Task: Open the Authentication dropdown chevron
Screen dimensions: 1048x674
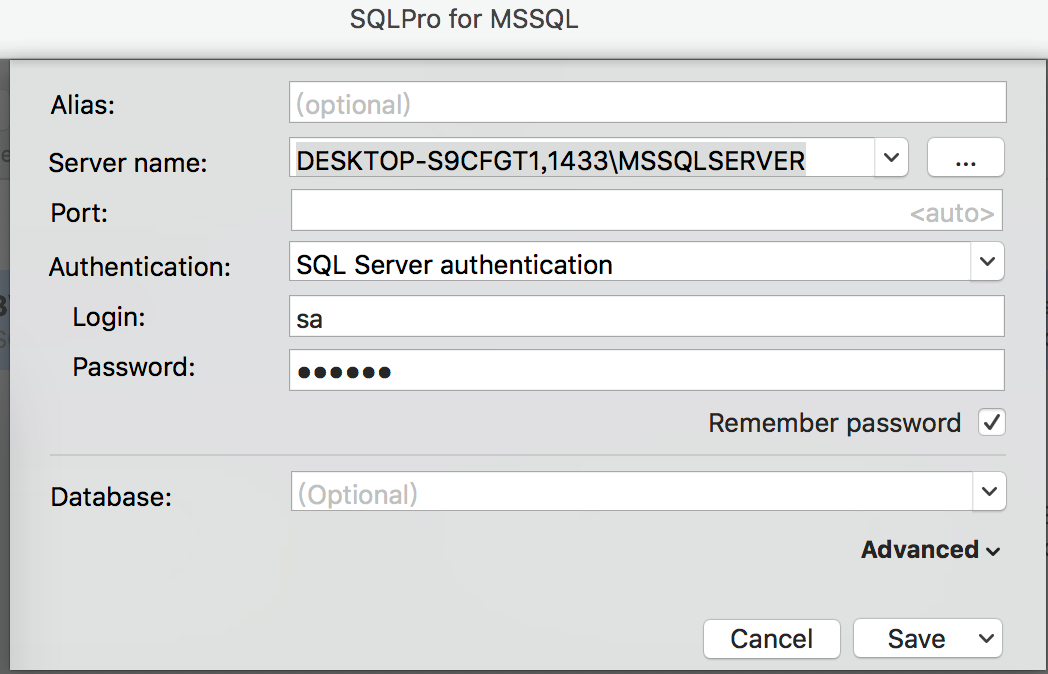Action: (x=987, y=262)
